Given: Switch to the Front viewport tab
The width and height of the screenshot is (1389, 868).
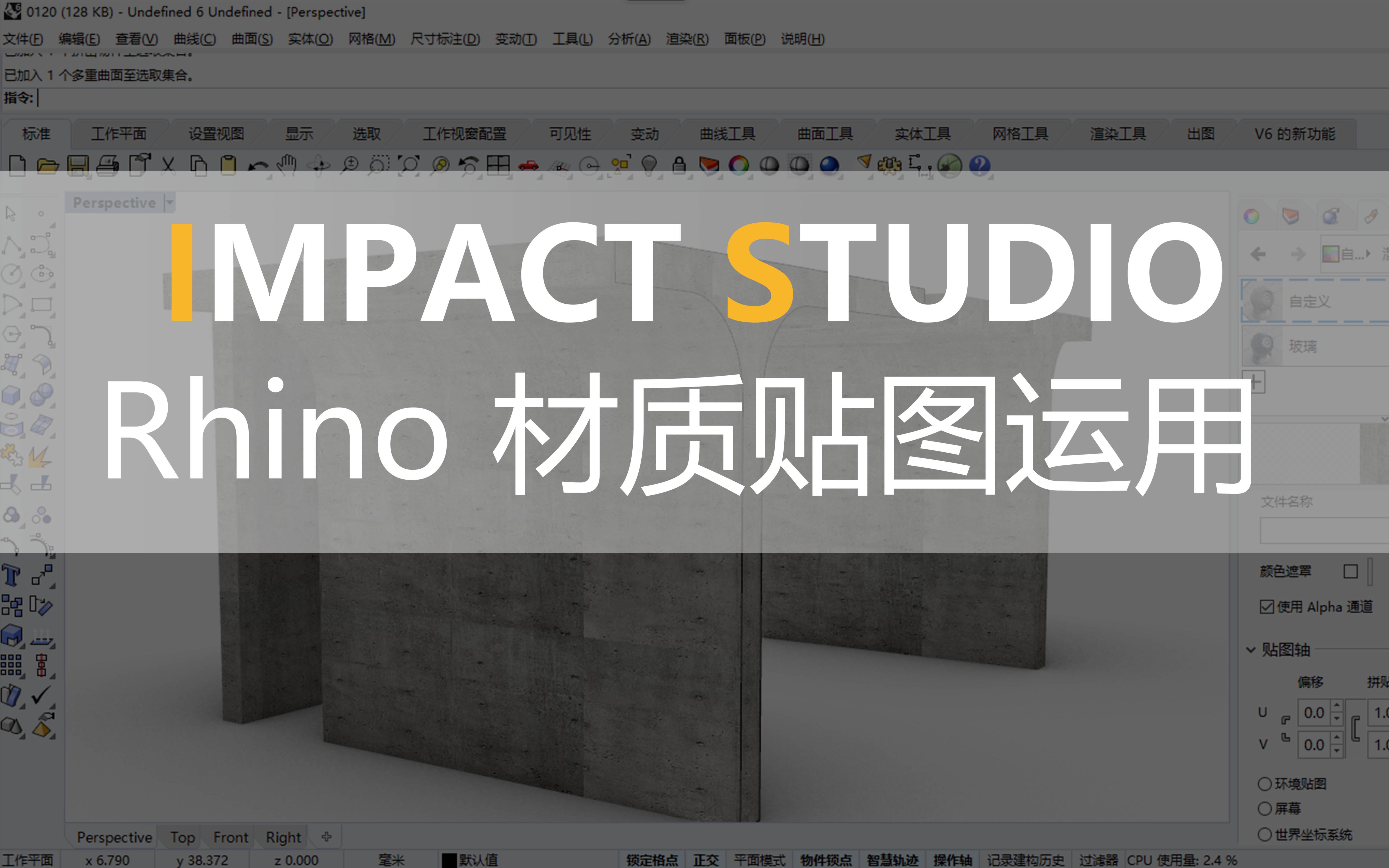Looking at the screenshot, I should click(x=231, y=838).
